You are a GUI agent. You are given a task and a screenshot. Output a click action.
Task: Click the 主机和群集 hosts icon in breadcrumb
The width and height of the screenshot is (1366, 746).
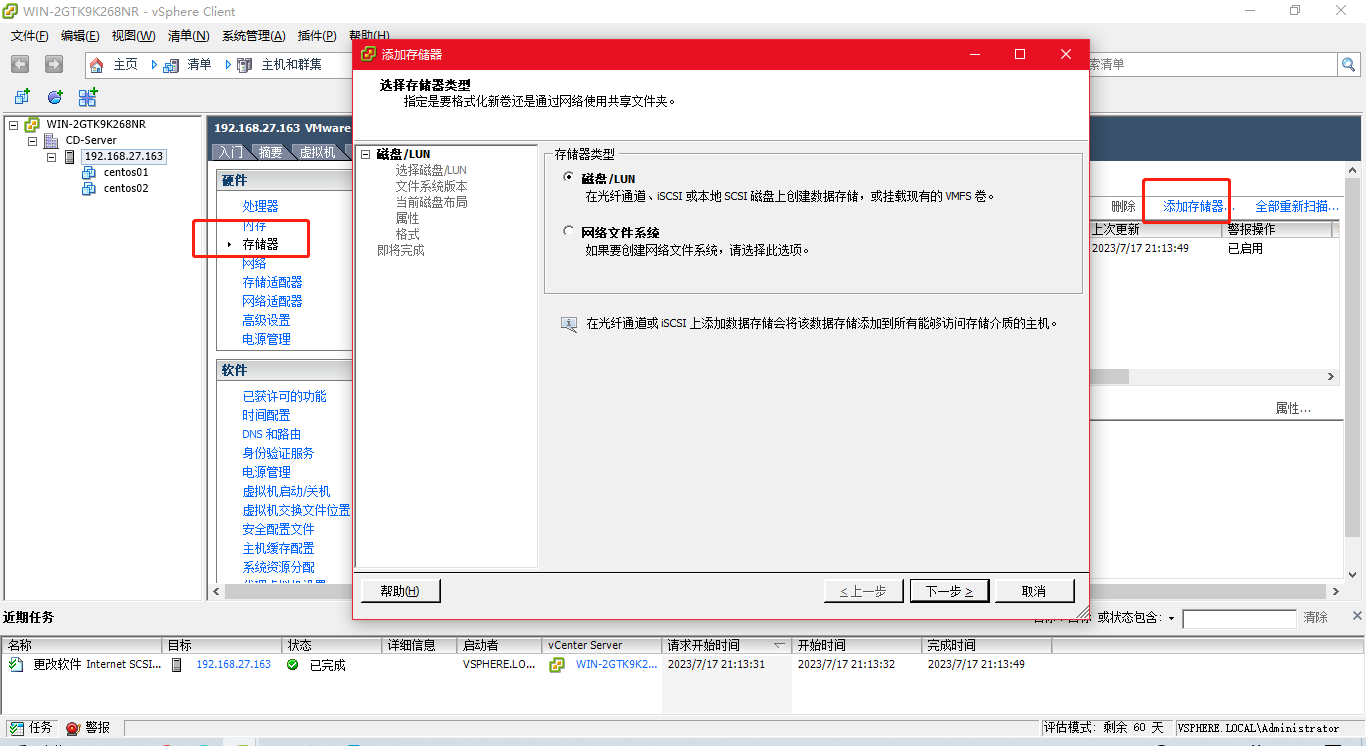(x=244, y=65)
